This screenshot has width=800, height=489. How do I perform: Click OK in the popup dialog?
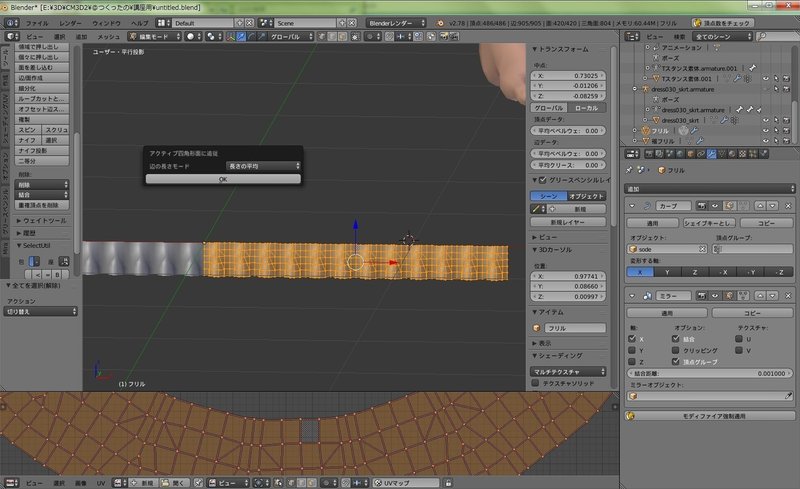[223, 179]
